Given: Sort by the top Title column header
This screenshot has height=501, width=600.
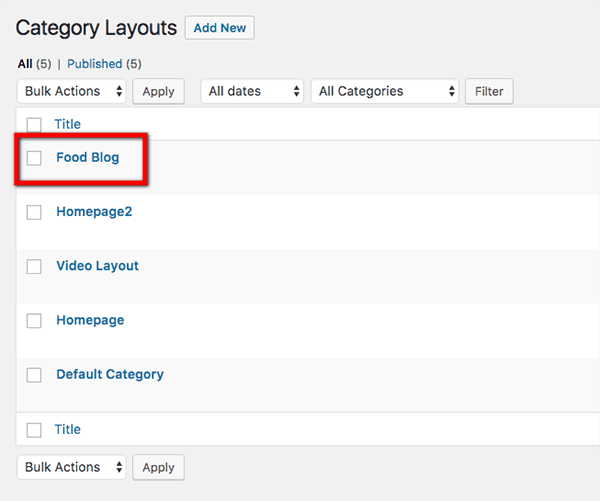Looking at the screenshot, I should [x=68, y=125].
